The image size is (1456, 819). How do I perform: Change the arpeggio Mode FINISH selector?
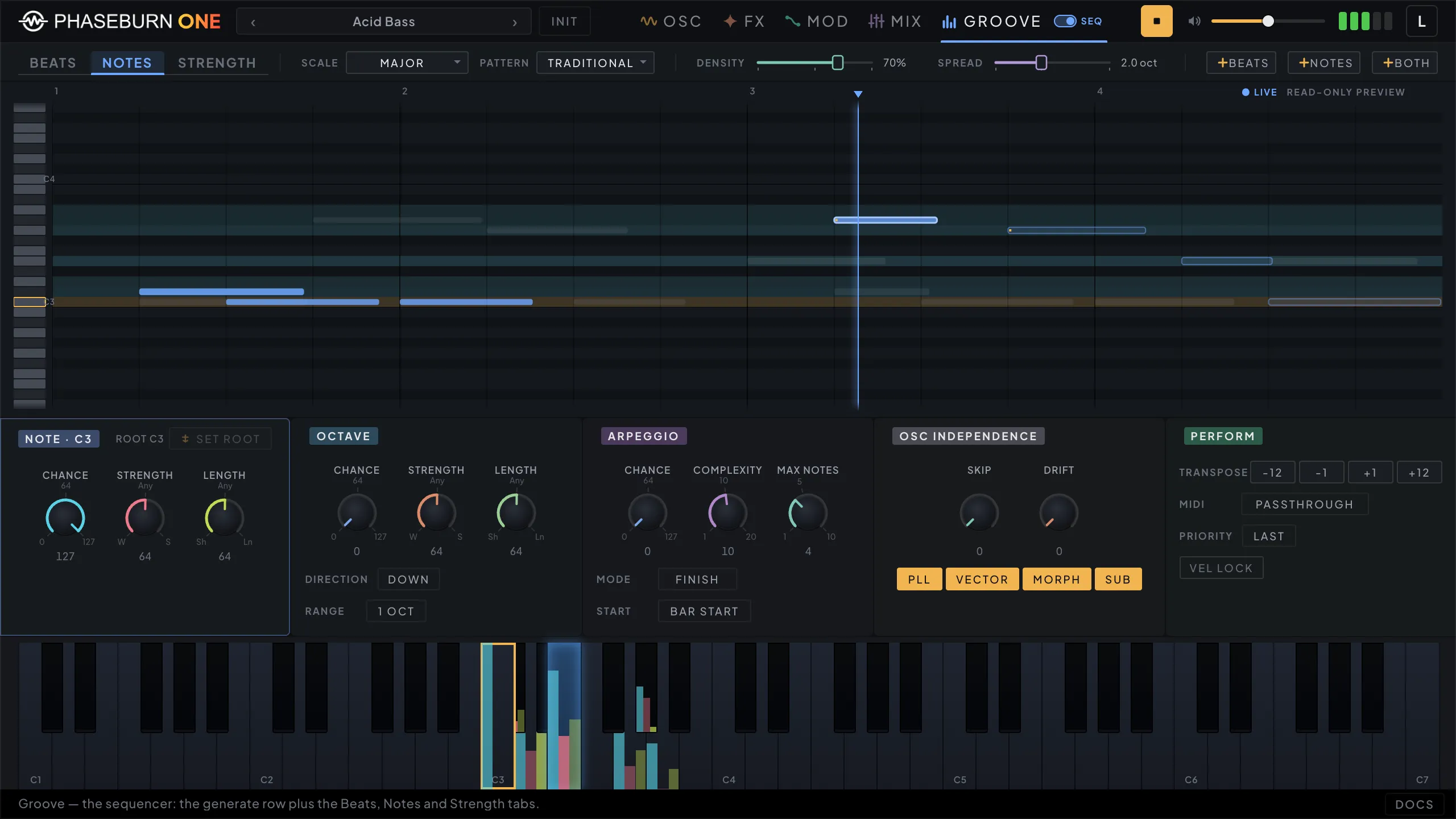pos(697,579)
